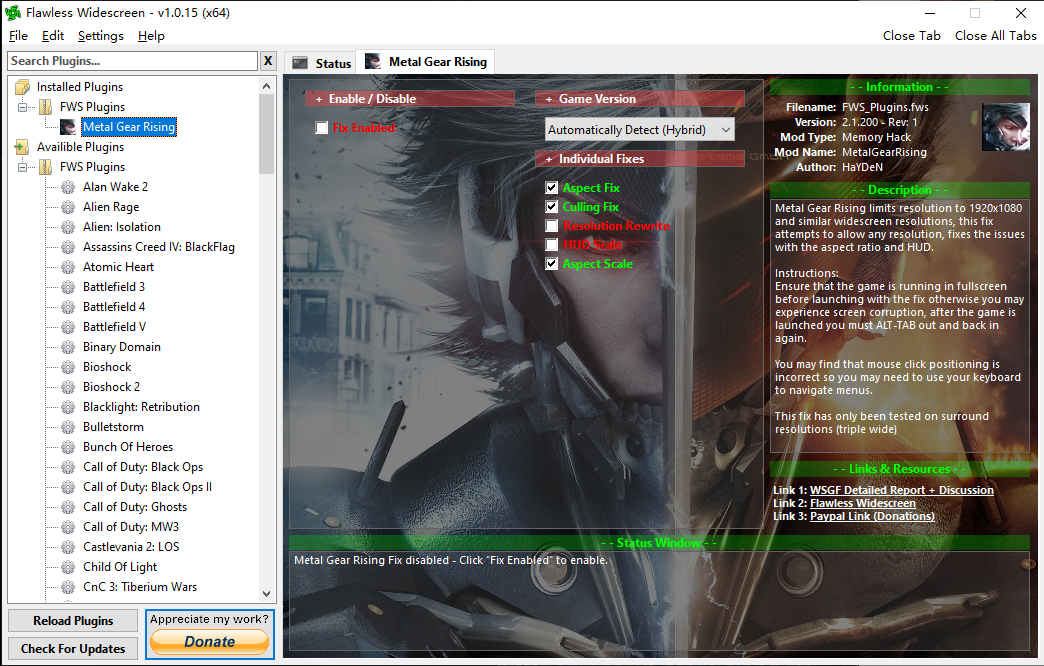Viewport: 1044px width, 666px height.
Task: Check the HUD Scale checkbox
Action: click(551, 244)
